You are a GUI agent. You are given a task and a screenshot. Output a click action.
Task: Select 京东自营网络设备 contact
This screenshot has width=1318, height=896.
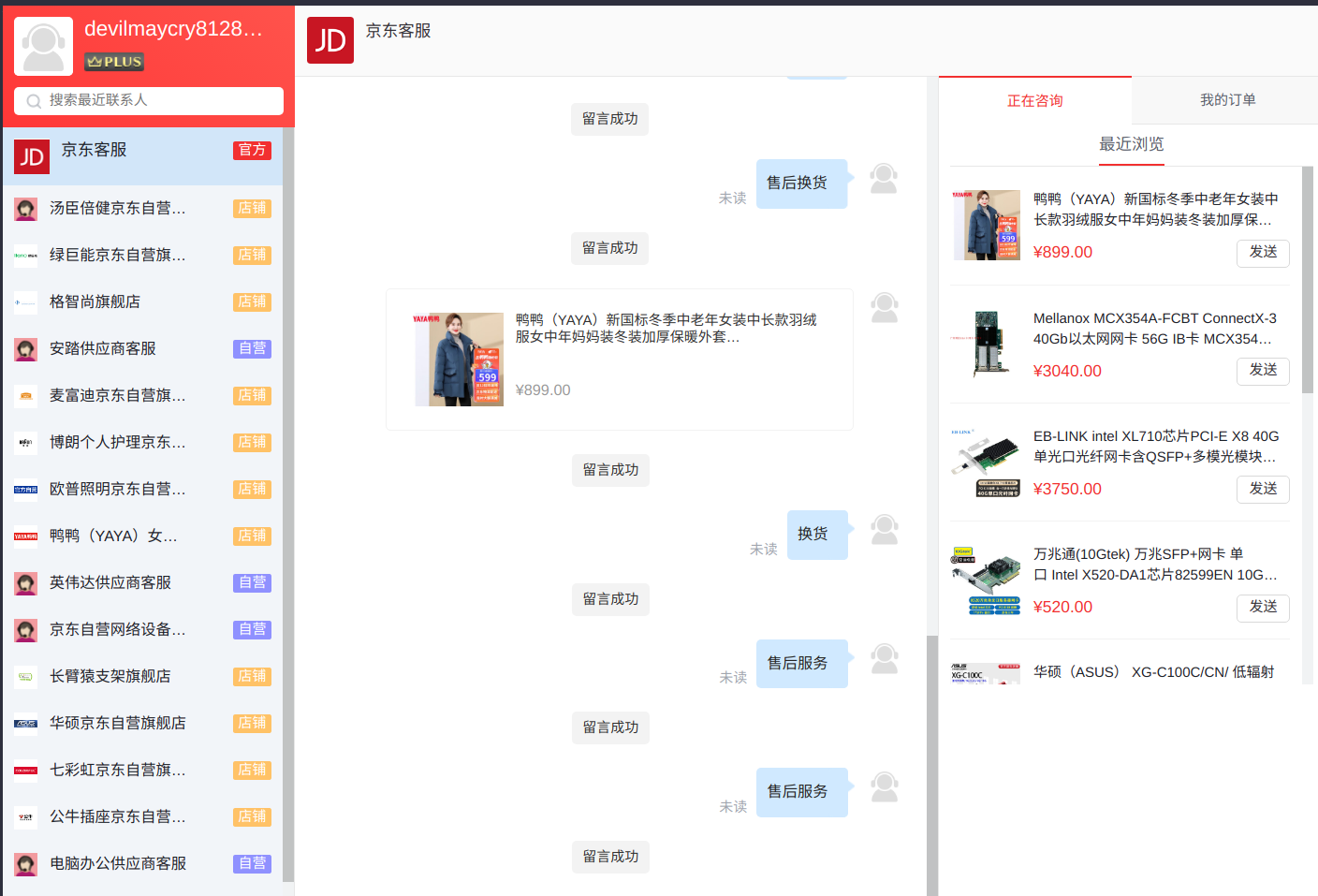click(142, 629)
